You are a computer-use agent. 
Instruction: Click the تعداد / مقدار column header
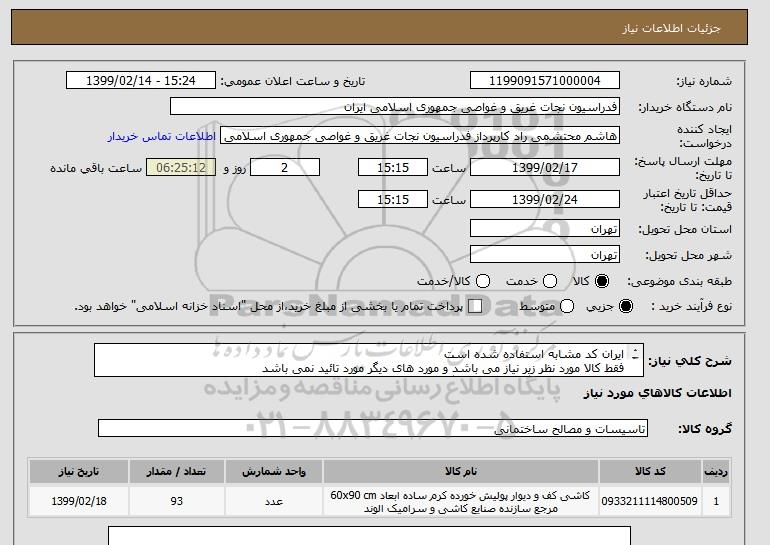pos(176,471)
